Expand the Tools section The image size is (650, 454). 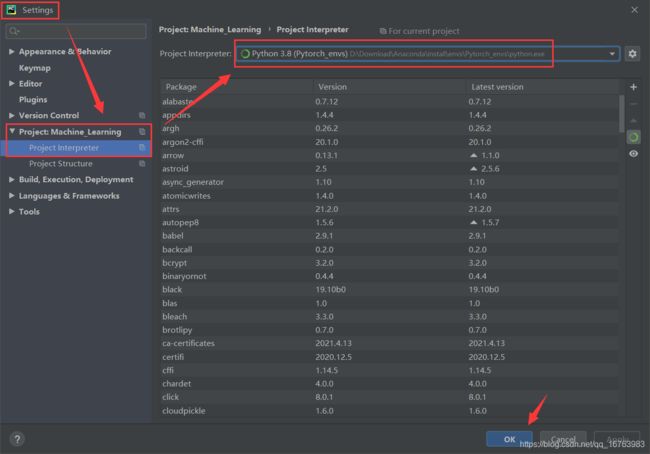coord(12,211)
